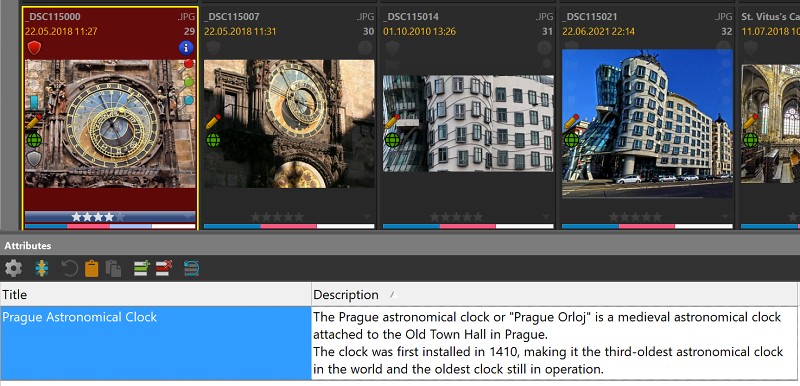
Task: Open blue info icon on _DSC115000
Action: click(x=186, y=48)
